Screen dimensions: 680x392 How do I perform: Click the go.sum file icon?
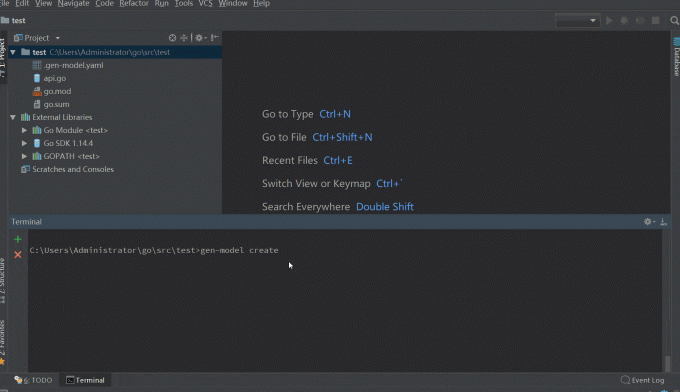[37, 105]
